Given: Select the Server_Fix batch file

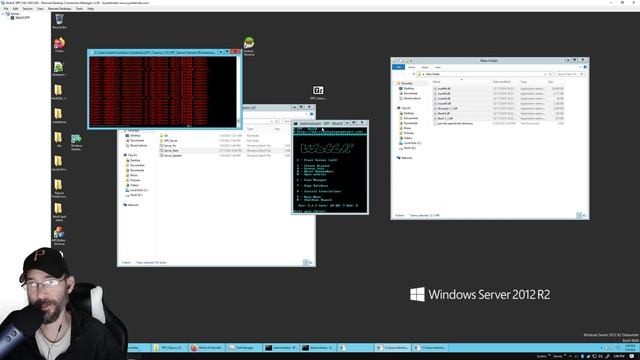Looking at the screenshot, I should click(x=169, y=146).
